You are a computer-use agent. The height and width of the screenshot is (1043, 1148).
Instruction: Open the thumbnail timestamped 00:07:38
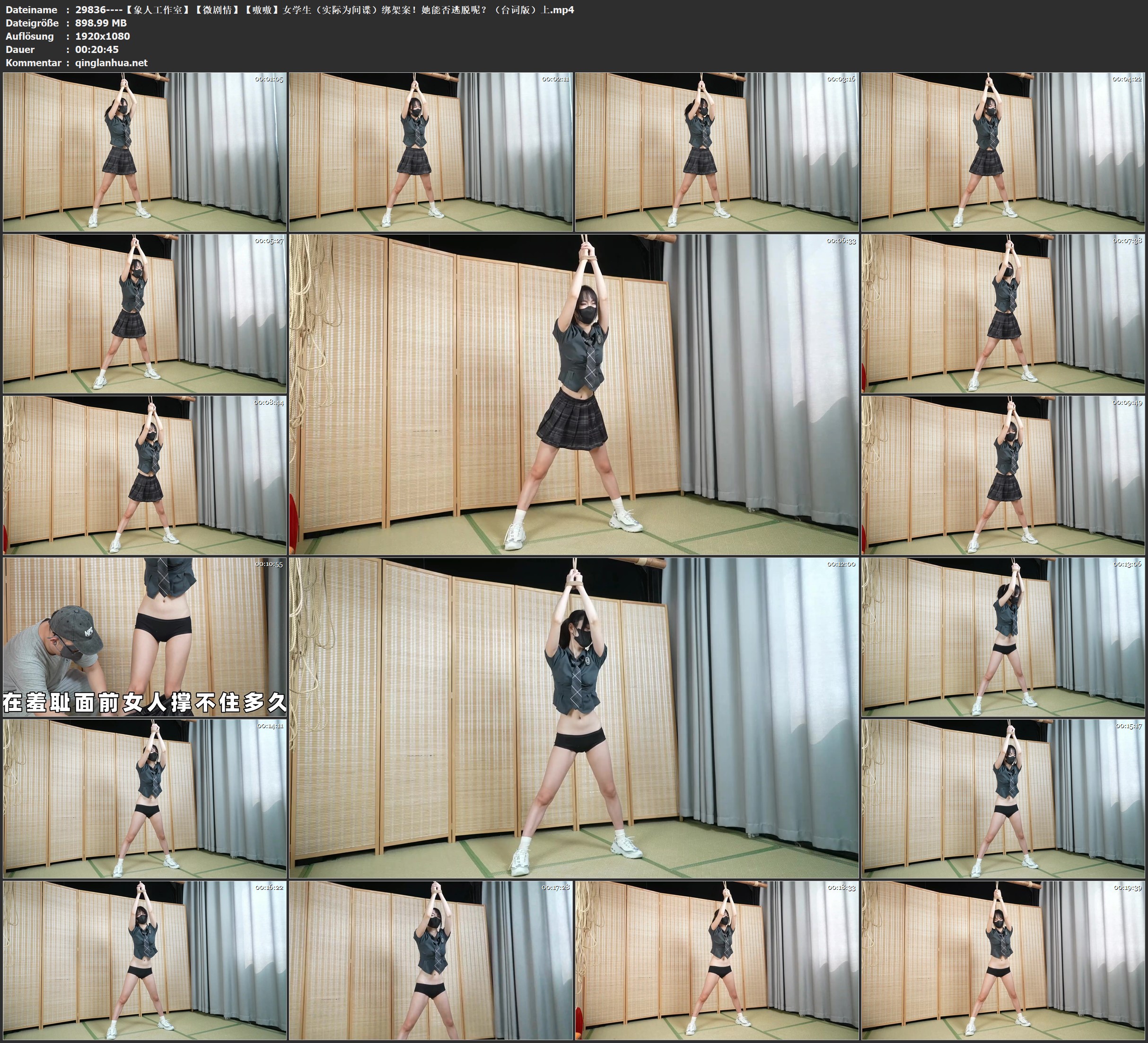point(1003,313)
